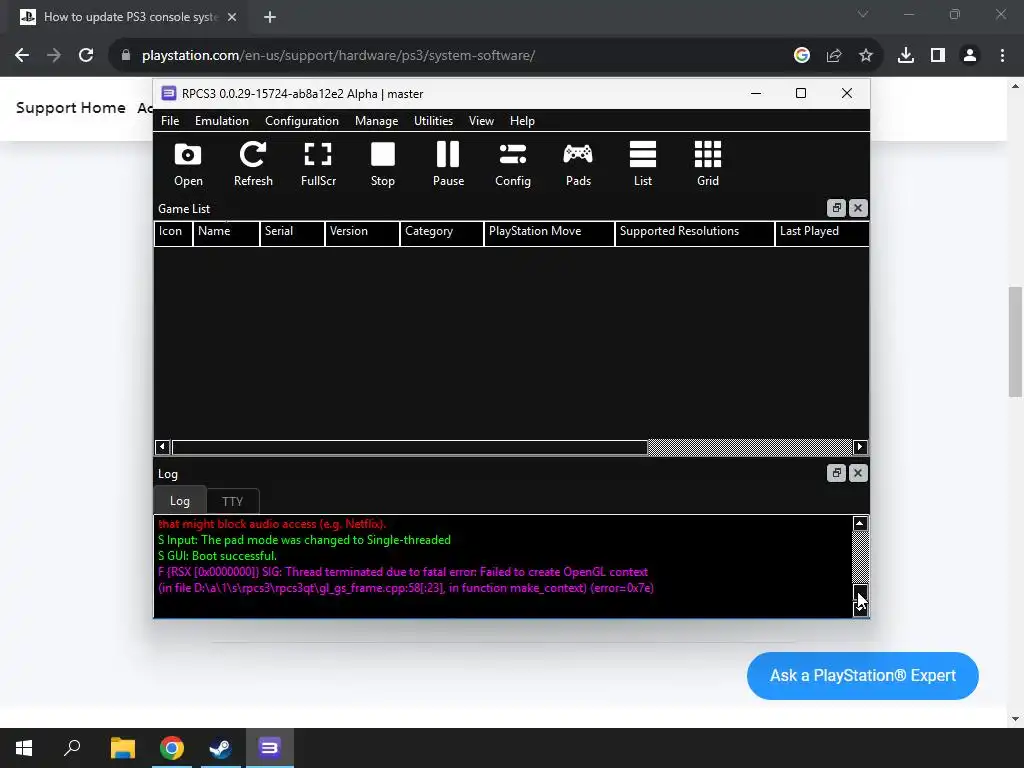The width and height of the screenshot is (1024, 768).
Task: Open File Explorer from taskbar
Action: point(122,748)
